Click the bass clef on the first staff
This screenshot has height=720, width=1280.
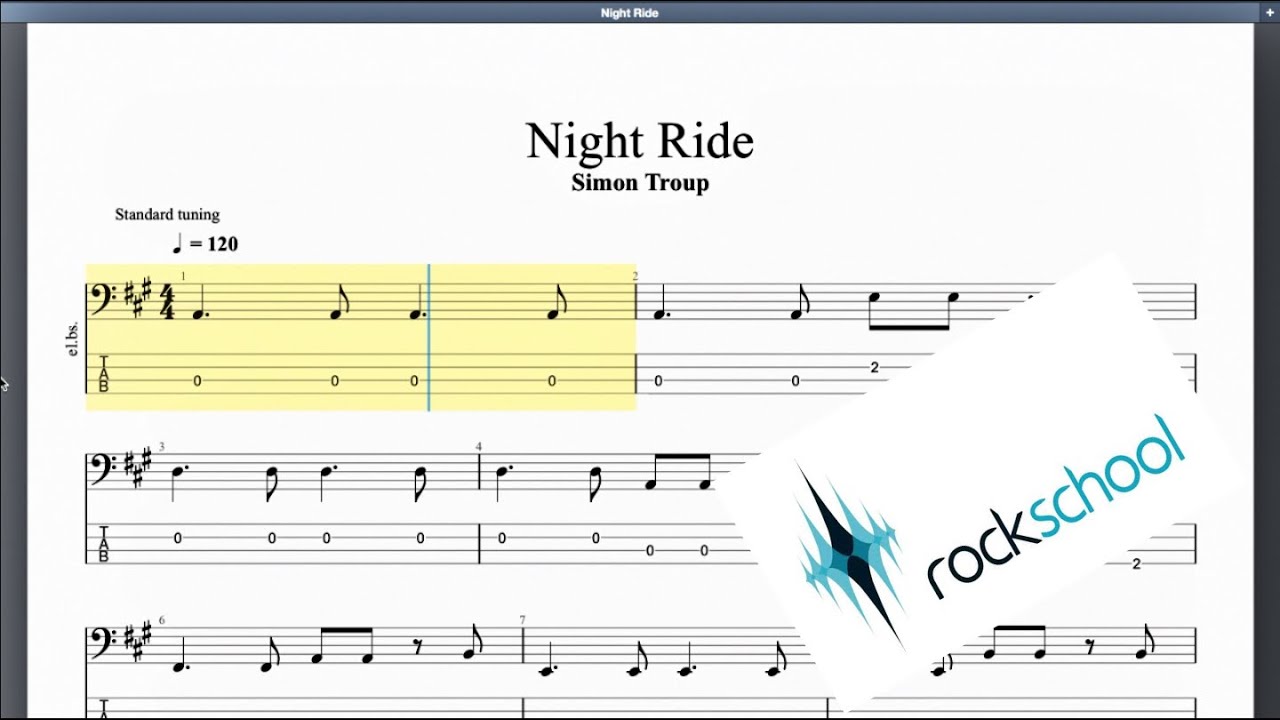tap(104, 299)
